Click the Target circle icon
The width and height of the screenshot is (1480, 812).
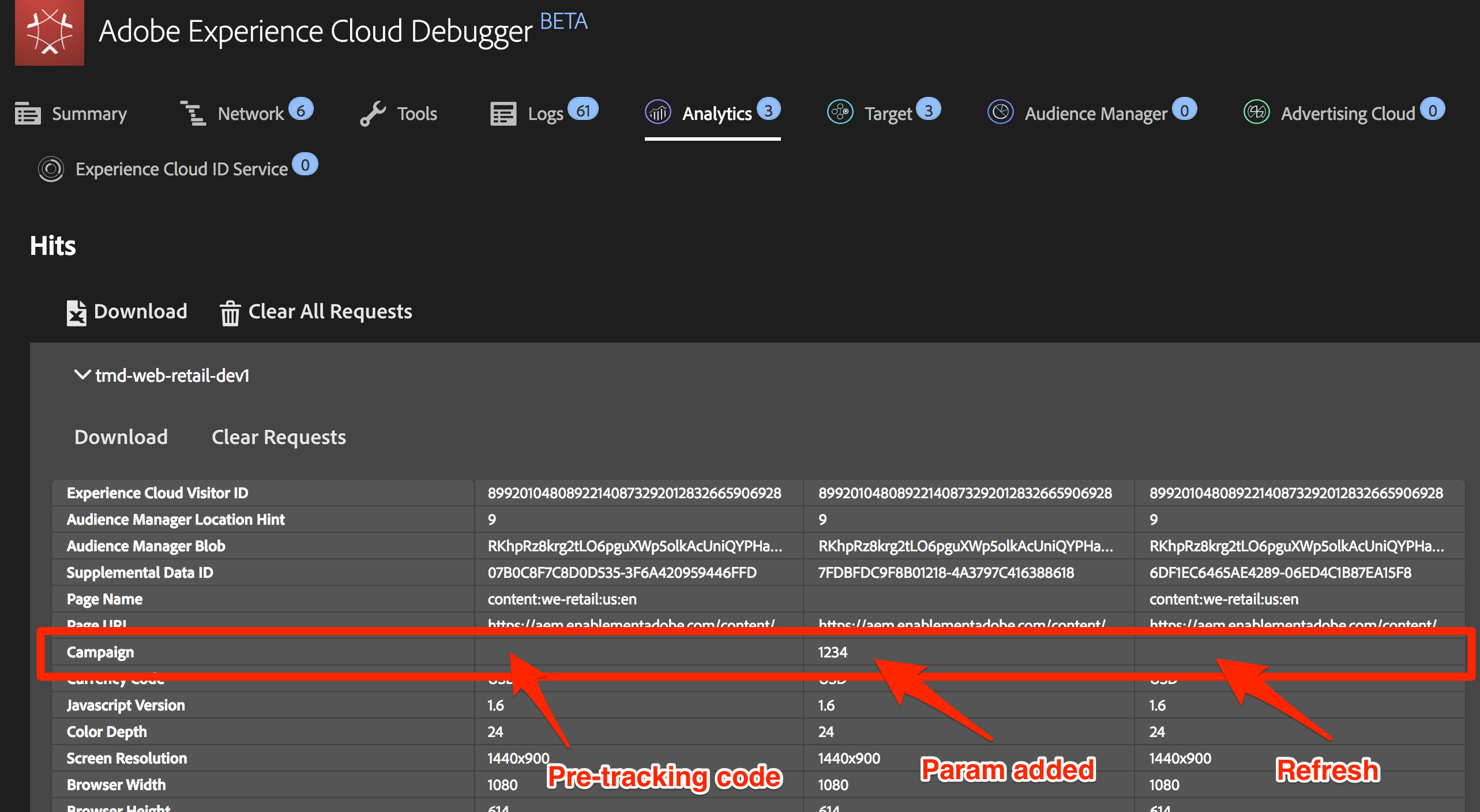(x=840, y=112)
